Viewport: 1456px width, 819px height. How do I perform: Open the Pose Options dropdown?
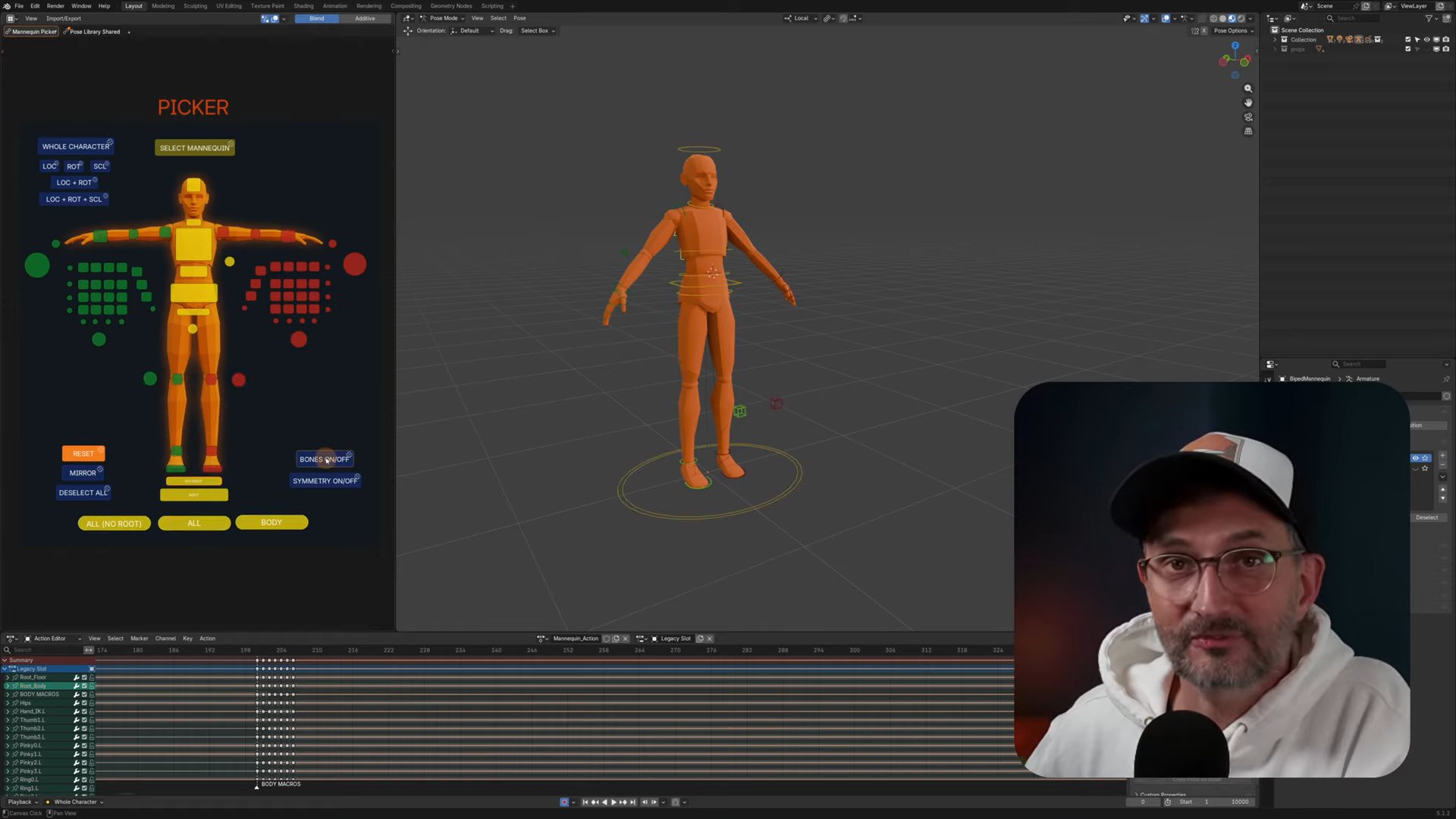tap(1233, 31)
